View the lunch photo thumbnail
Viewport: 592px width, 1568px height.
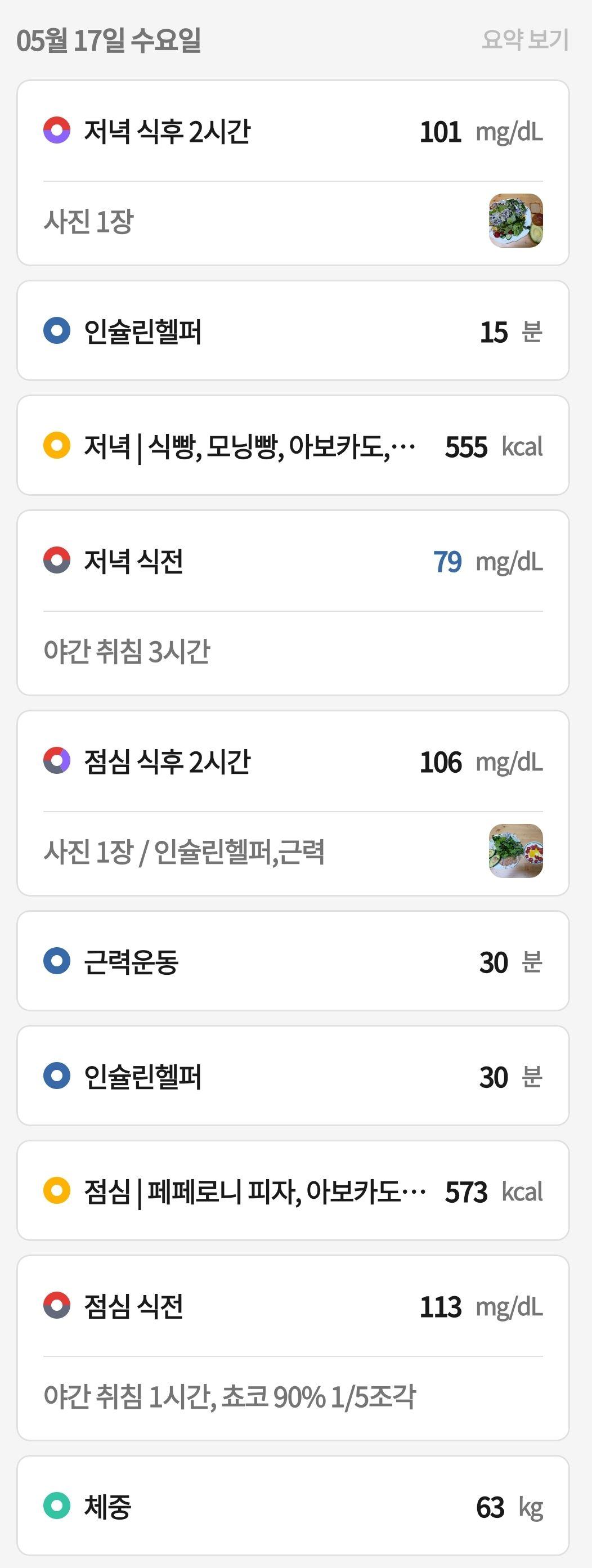(x=516, y=851)
